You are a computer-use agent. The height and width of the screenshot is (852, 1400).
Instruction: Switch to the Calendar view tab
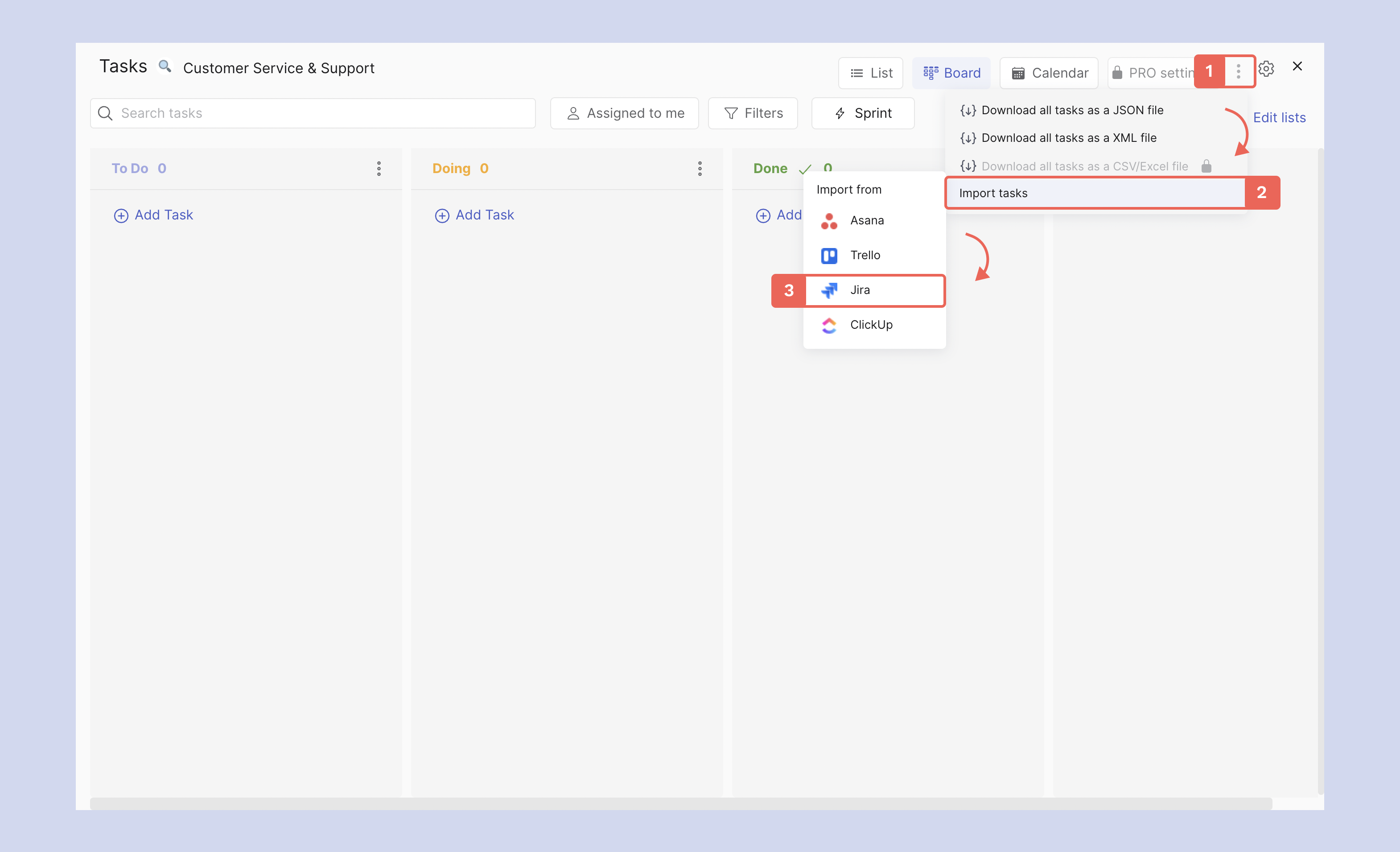(1049, 73)
